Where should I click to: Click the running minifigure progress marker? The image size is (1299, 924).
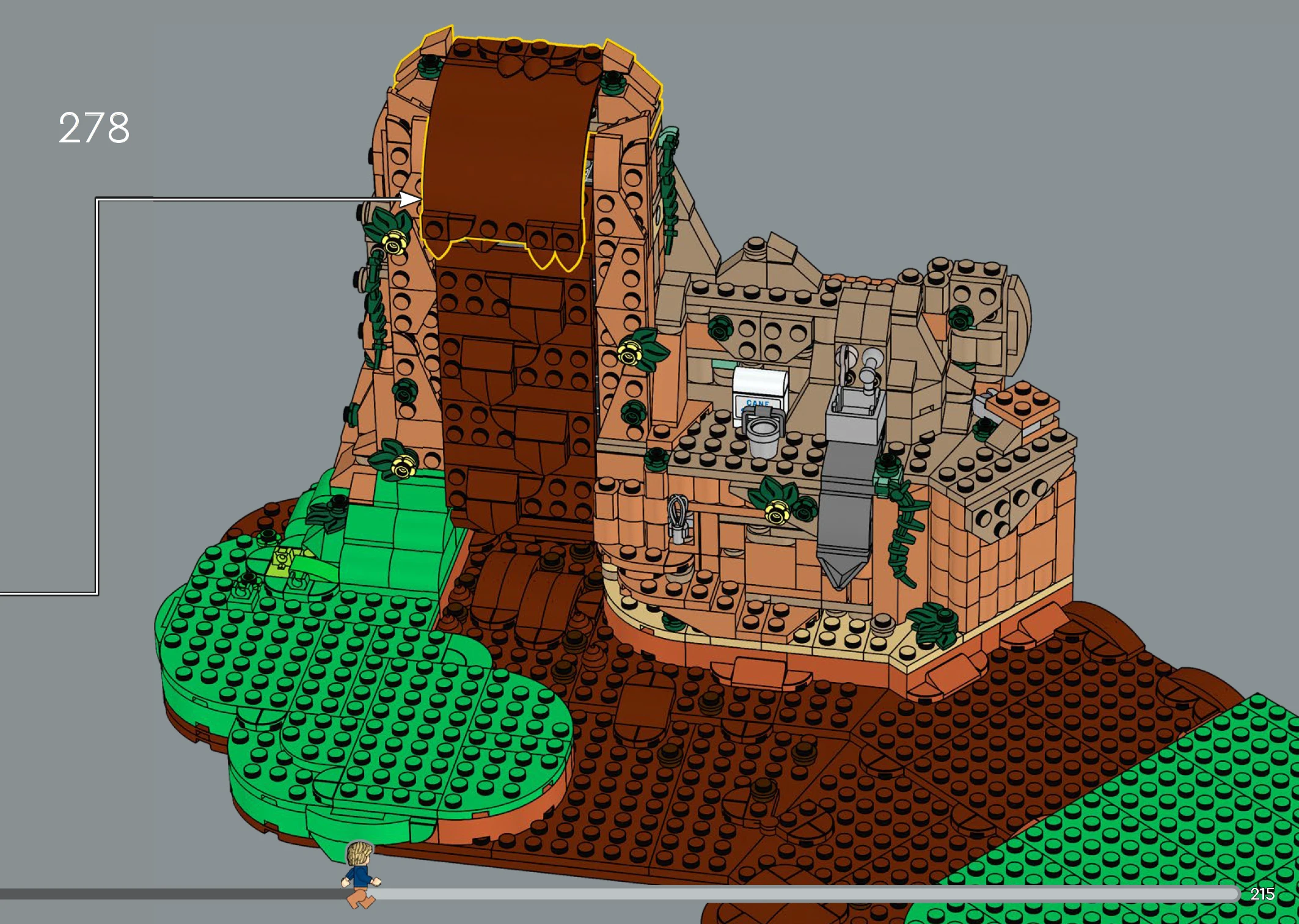click(360, 874)
